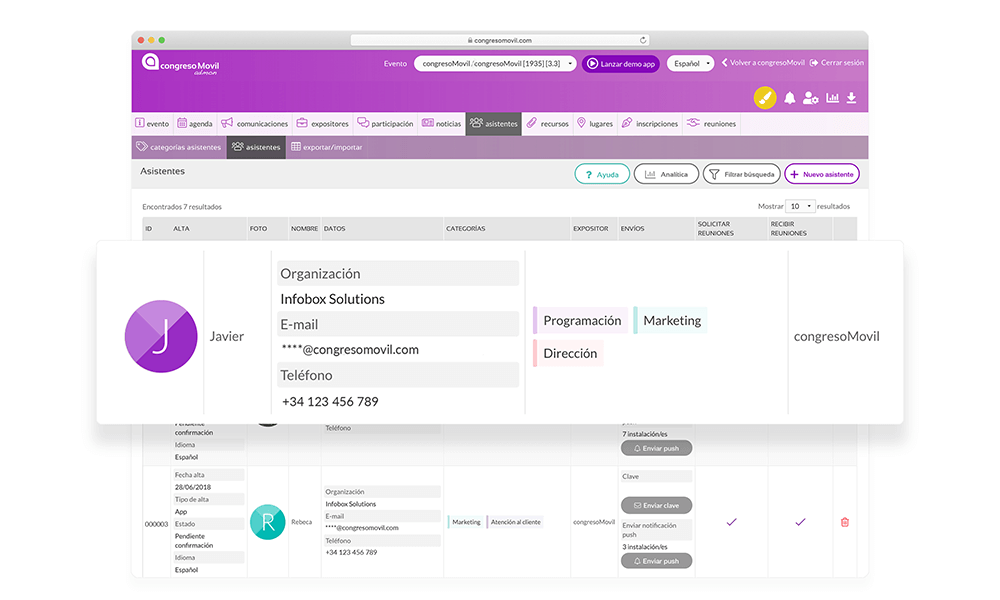Open the user settings icon
Viewport: 1000px width, 600px height.
point(811,98)
